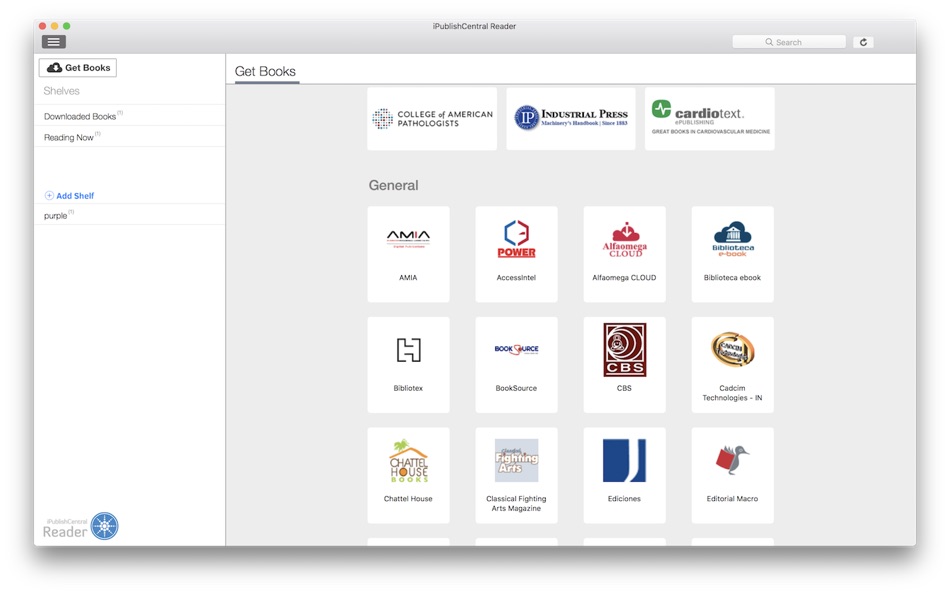Click the Classical Fighting Arts logo
The height and width of the screenshot is (594, 950).
pos(516,461)
